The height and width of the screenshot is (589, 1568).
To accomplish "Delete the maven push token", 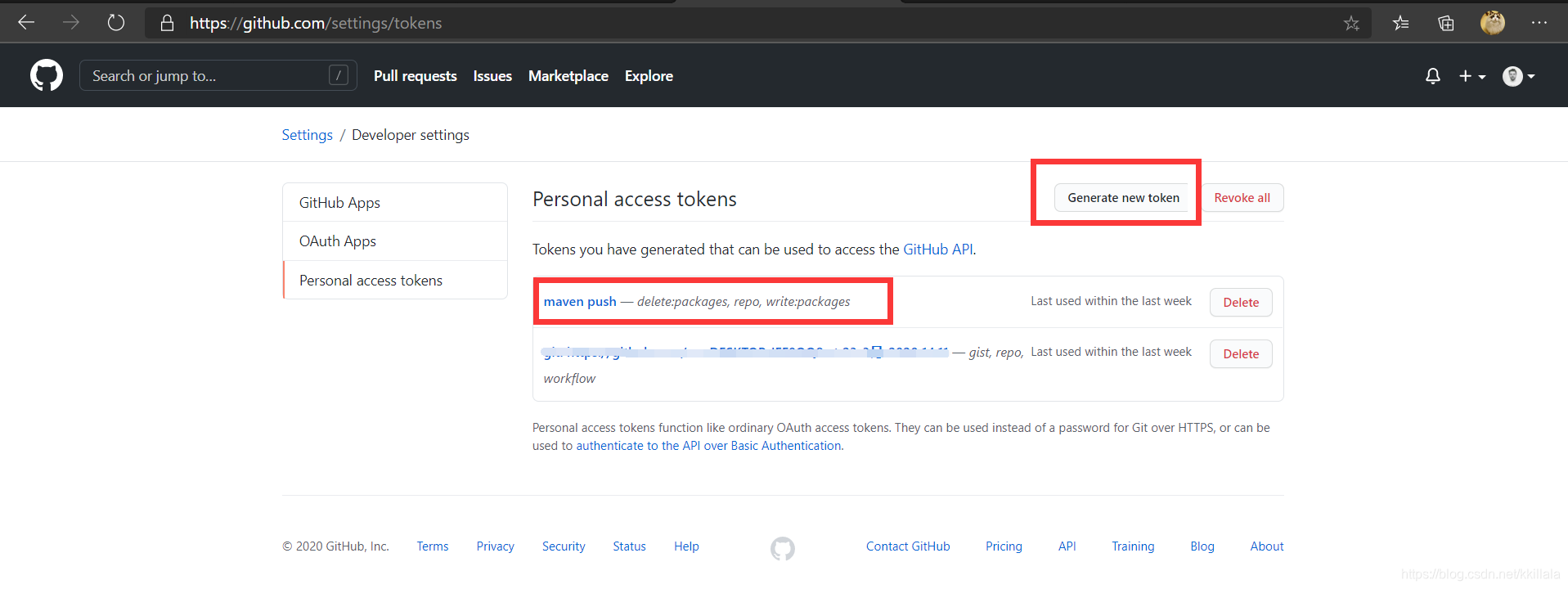I will tap(1241, 303).
